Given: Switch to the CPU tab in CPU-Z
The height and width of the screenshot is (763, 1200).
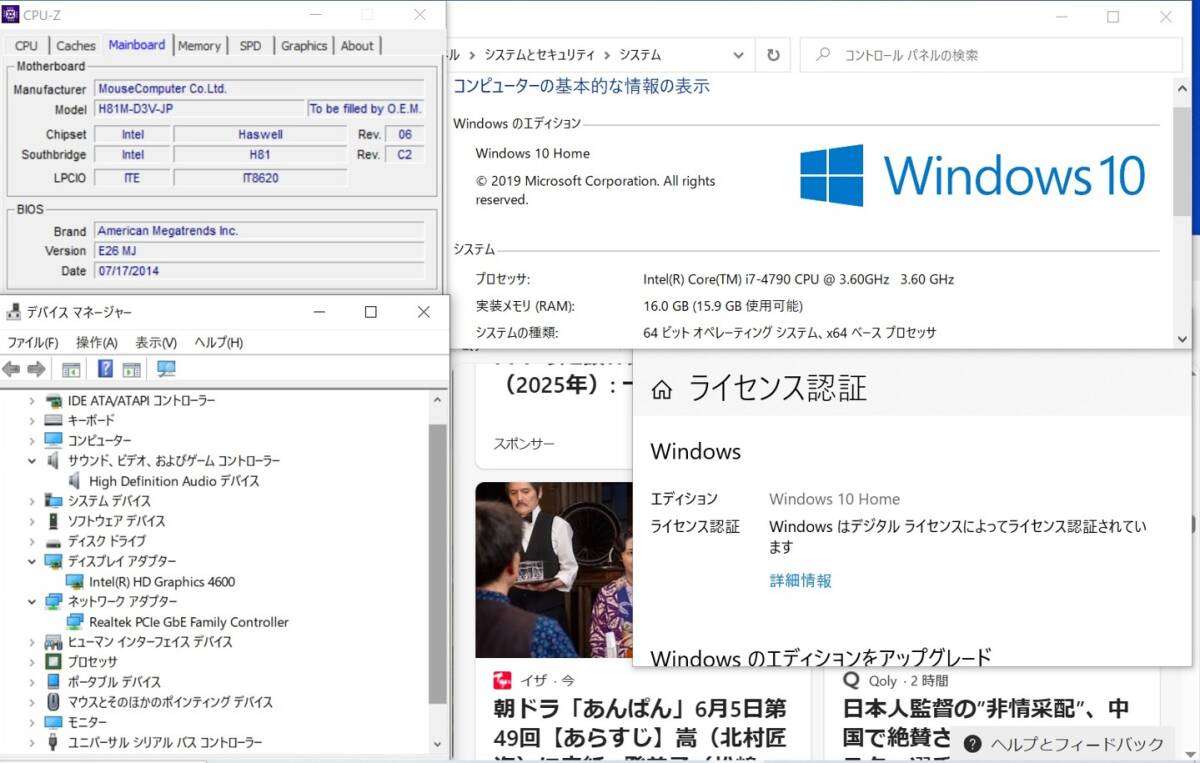Looking at the screenshot, I should click(26, 45).
